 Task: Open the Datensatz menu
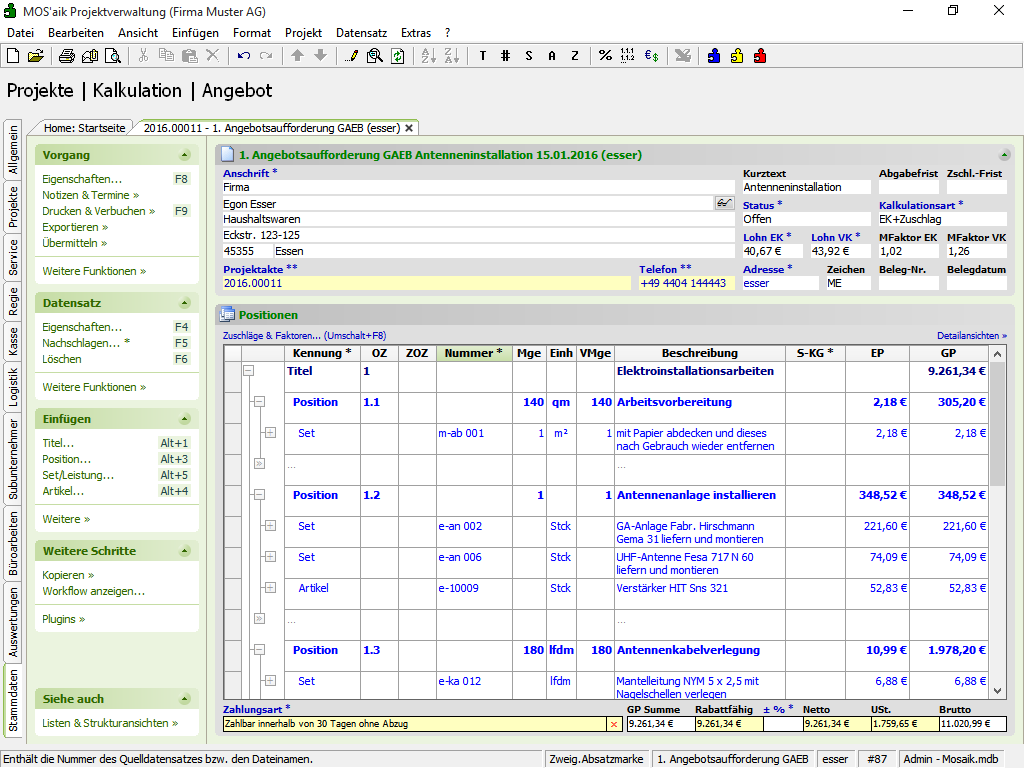pyautogui.click(x=361, y=33)
